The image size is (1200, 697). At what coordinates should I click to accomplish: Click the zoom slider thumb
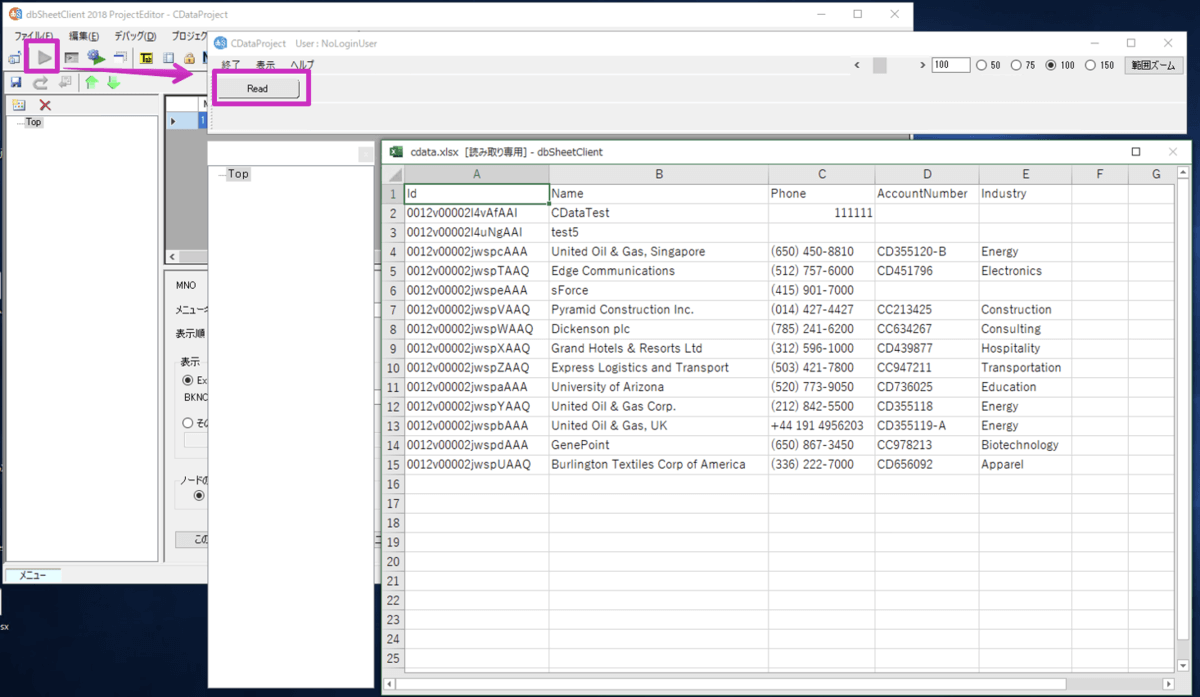pos(880,66)
